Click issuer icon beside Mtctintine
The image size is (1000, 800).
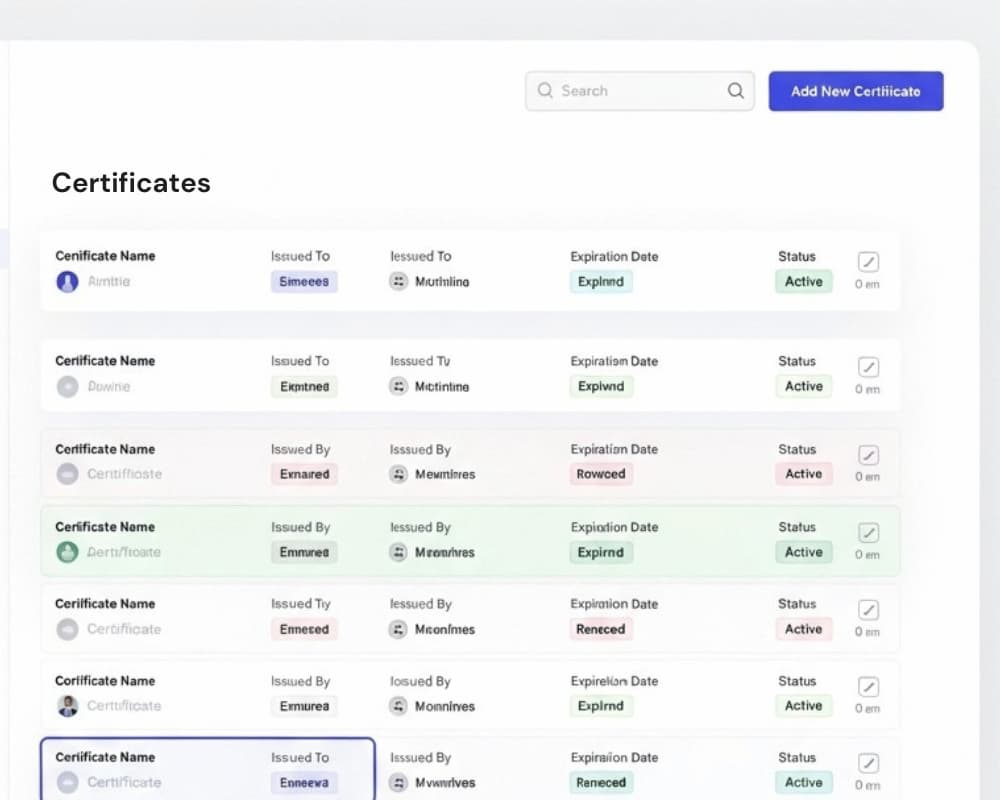[x=399, y=387]
